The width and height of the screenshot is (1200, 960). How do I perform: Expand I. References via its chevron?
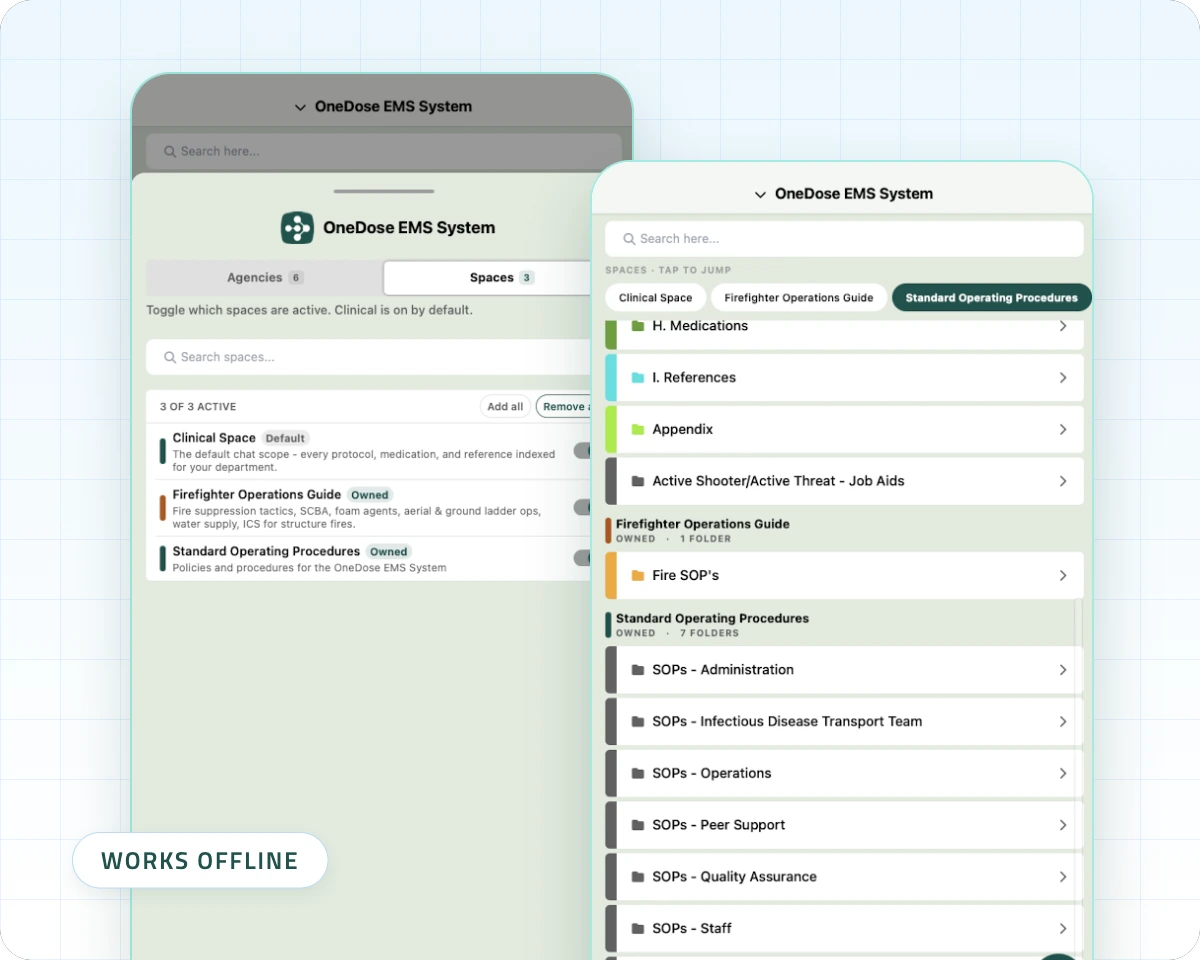click(x=1063, y=378)
